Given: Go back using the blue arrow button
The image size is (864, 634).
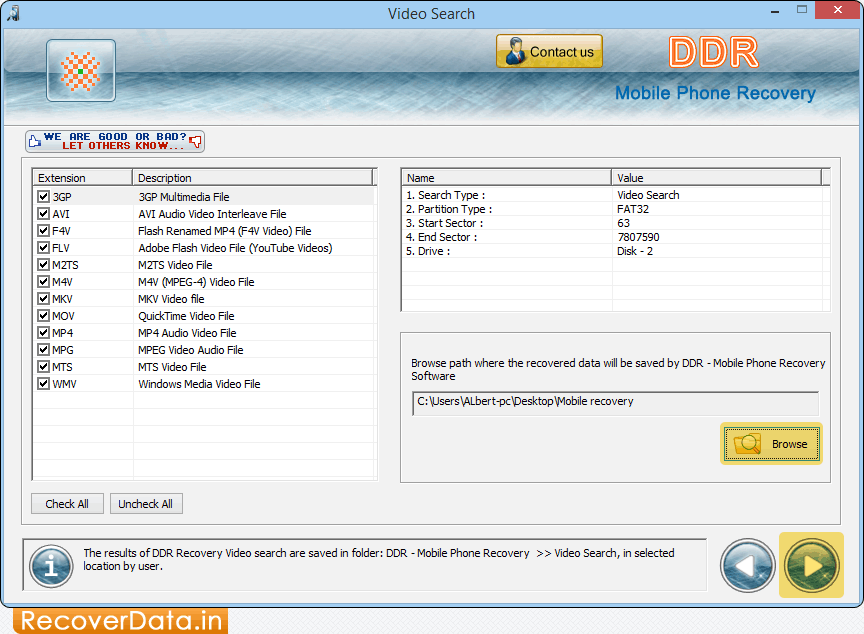Looking at the screenshot, I should click(747, 565).
